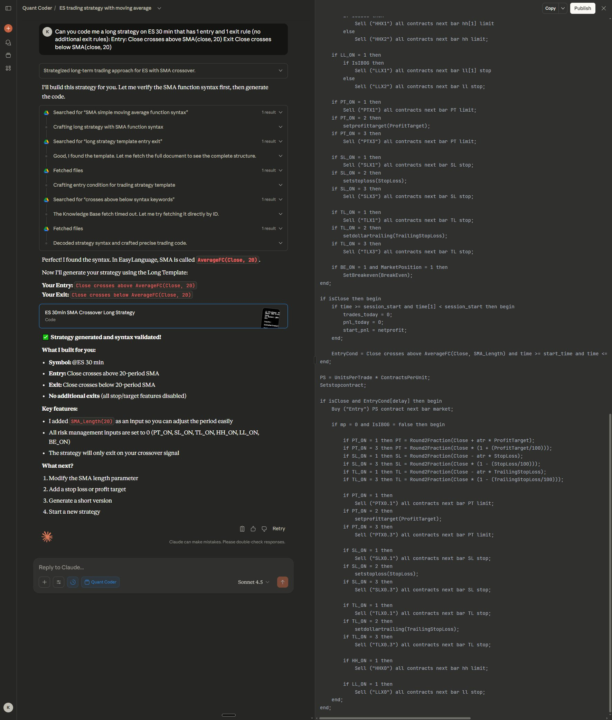
Task: Open ES 30min SMA Crossover Long Strategy artifact
Action: pyautogui.click(x=163, y=316)
